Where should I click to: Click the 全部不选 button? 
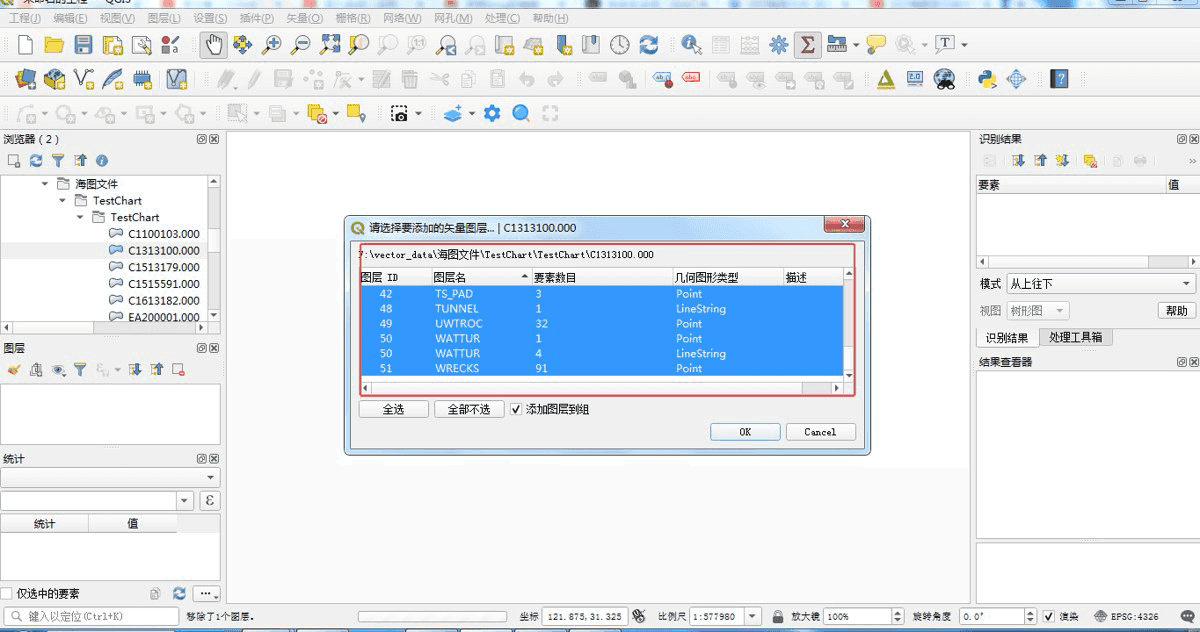click(x=468, y=409)
